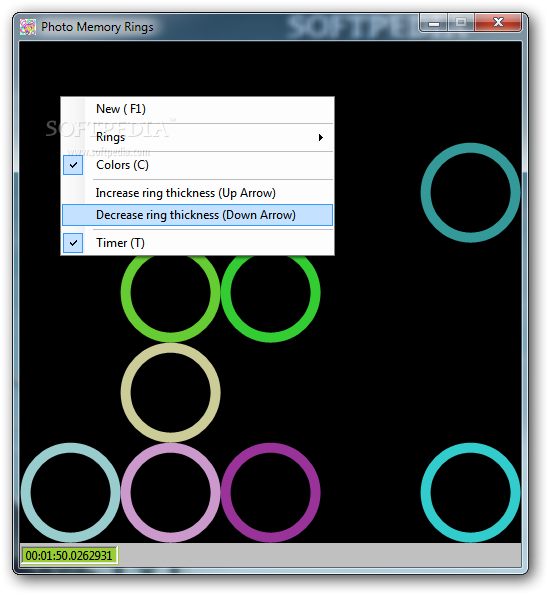Click the beige ring
The image size is (549, 595).
tap(170, 392)
